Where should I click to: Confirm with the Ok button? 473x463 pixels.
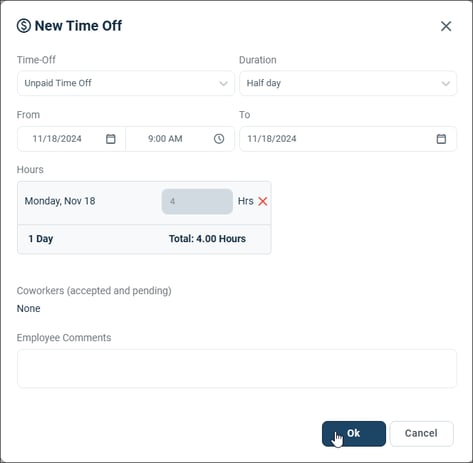pyautogui.click(x=354, y=434)
